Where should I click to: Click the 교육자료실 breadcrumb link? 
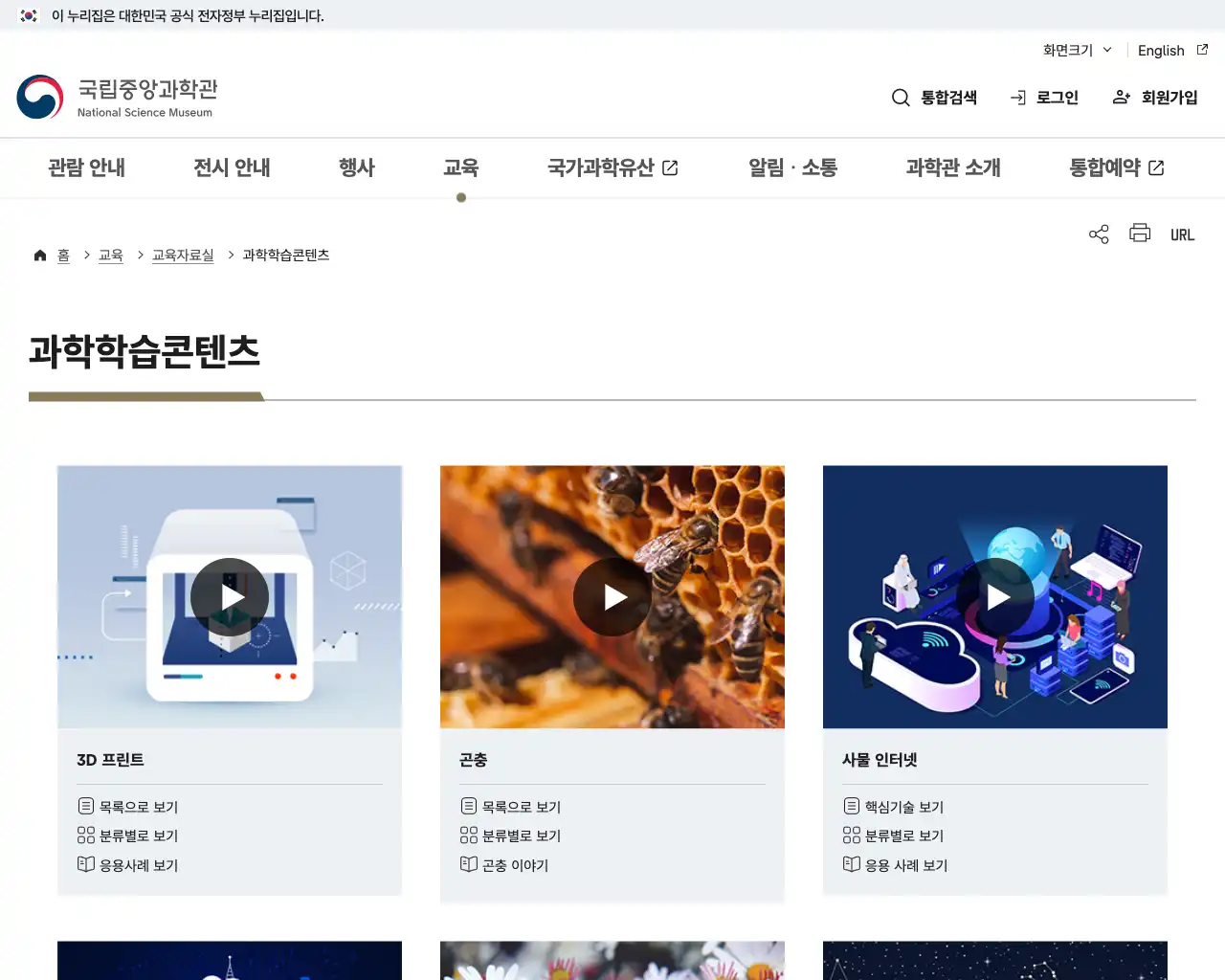point(182,255)
